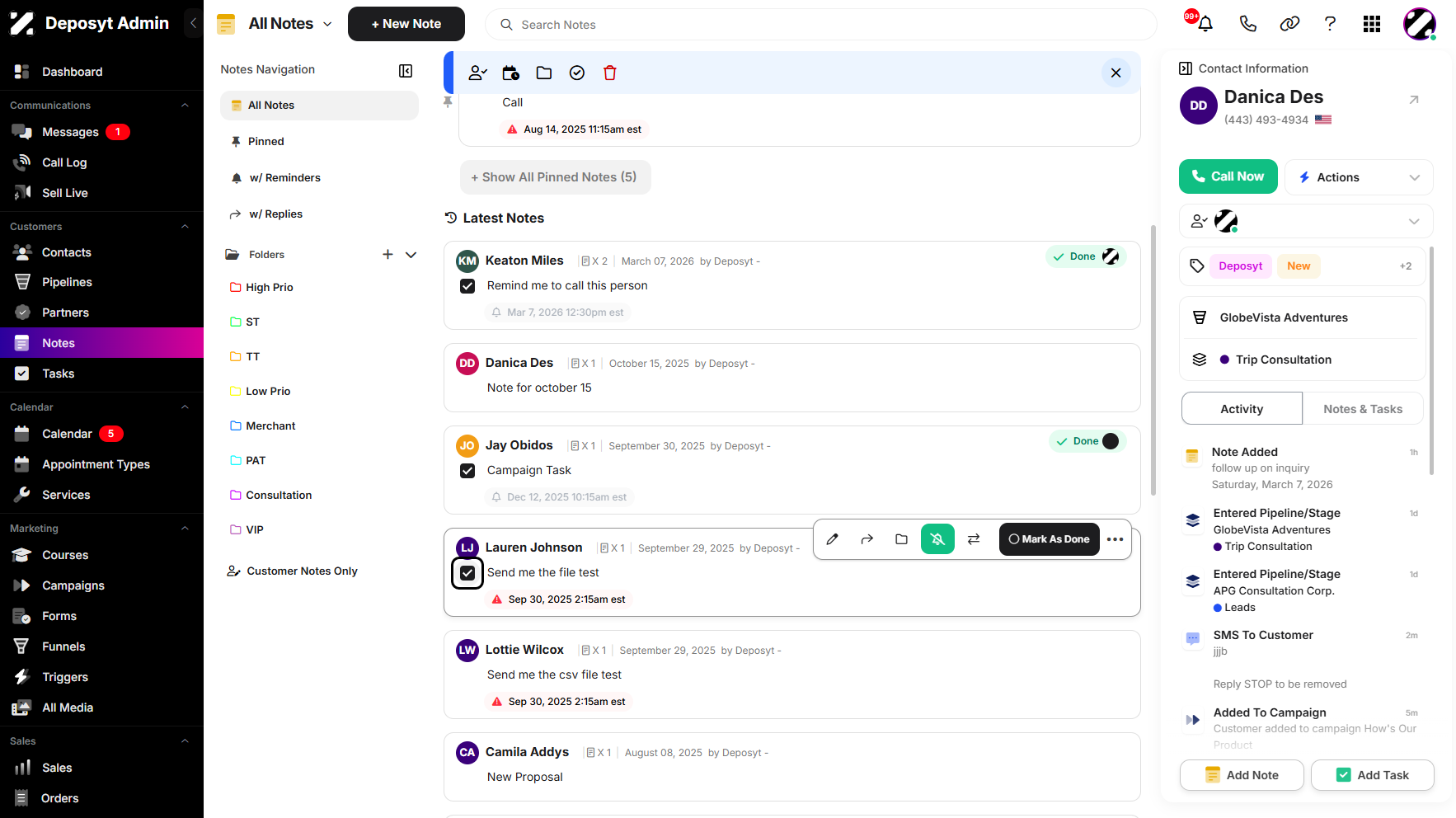
Task: Open the three-dot more options on note toolbar
Action: [x=1115, y=539]
